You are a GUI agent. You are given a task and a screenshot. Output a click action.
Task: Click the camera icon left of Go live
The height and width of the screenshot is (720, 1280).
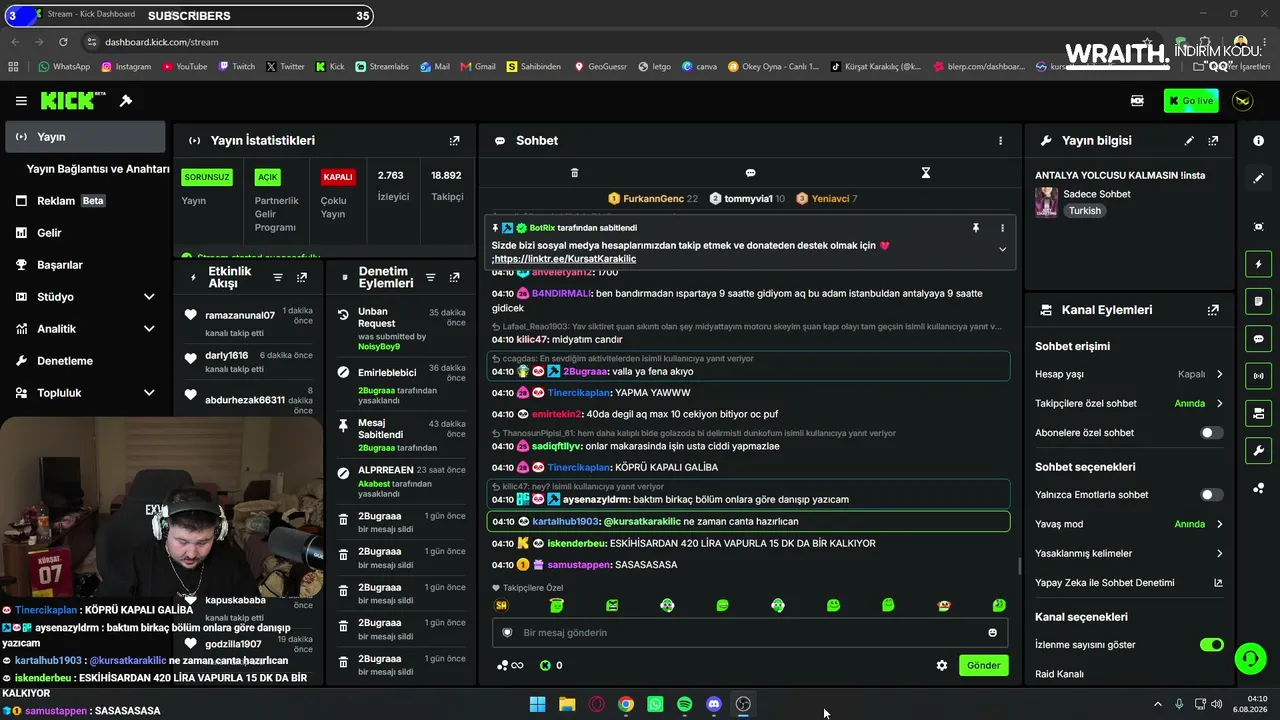[x=1137, y=101]
